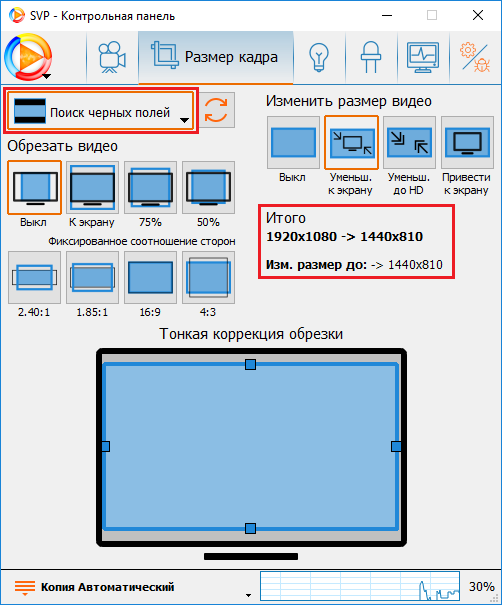Open the performance monitor tab
502x605 pixels.
click(x=423, y=57)
